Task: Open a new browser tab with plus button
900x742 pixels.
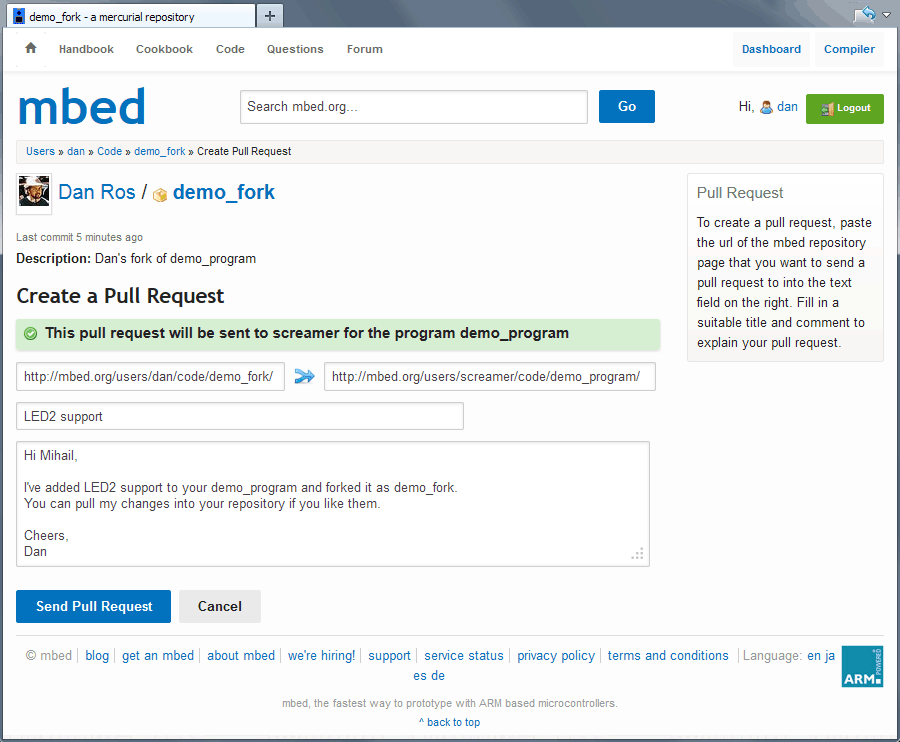Action: tap(270, 16)
